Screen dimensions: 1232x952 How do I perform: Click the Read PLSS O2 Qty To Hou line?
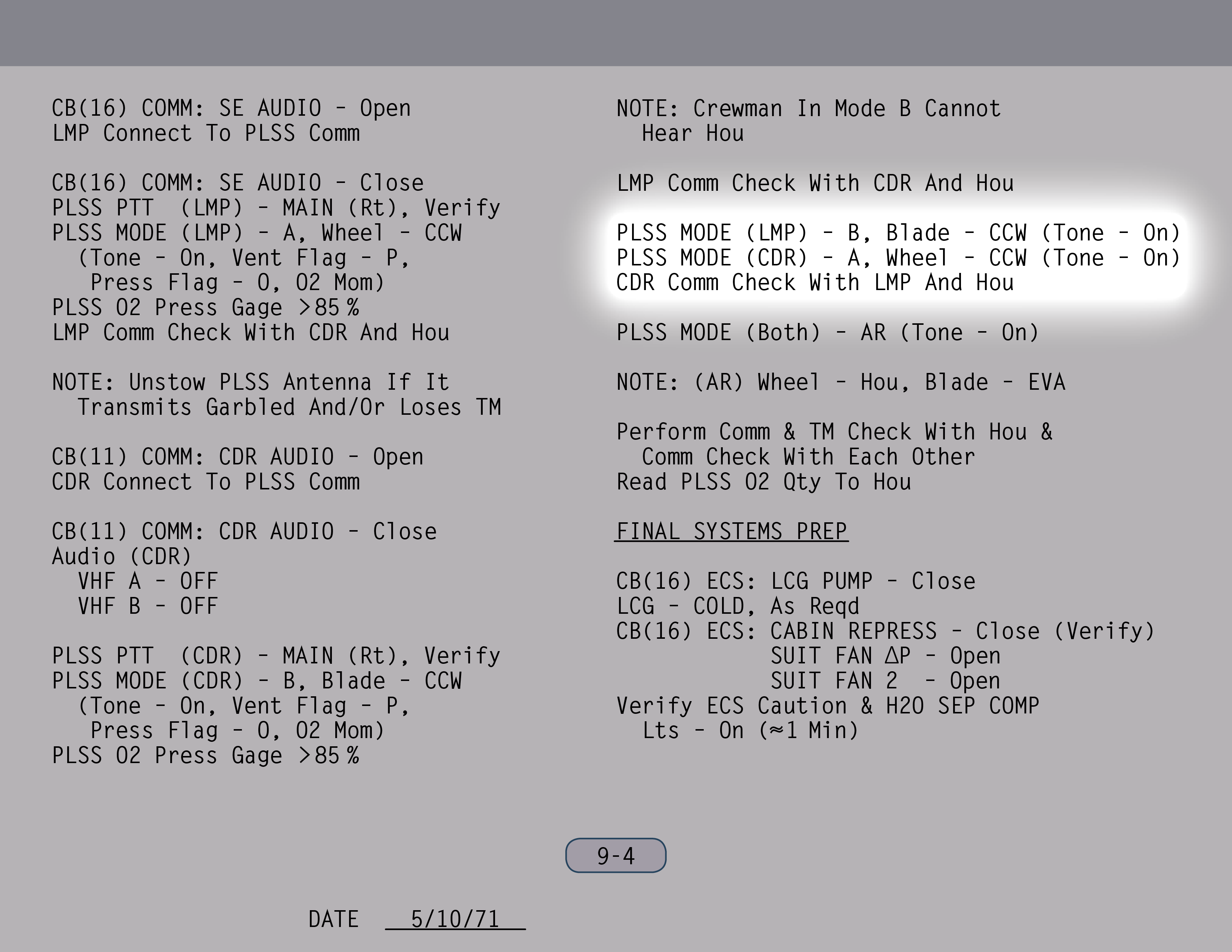click(x=763, y=482)
